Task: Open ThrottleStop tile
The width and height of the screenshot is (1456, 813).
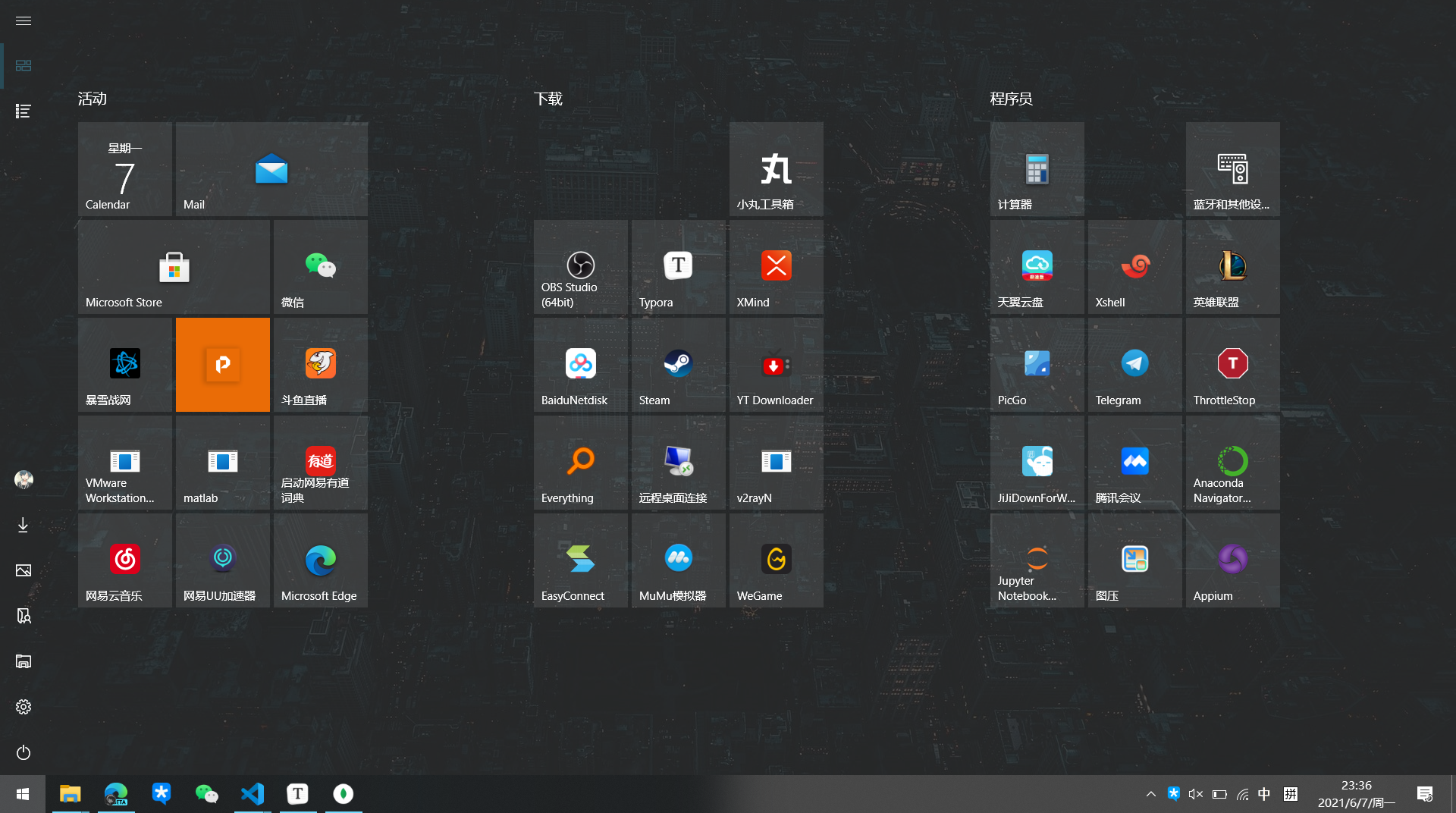Action: tap(1233, 365)
